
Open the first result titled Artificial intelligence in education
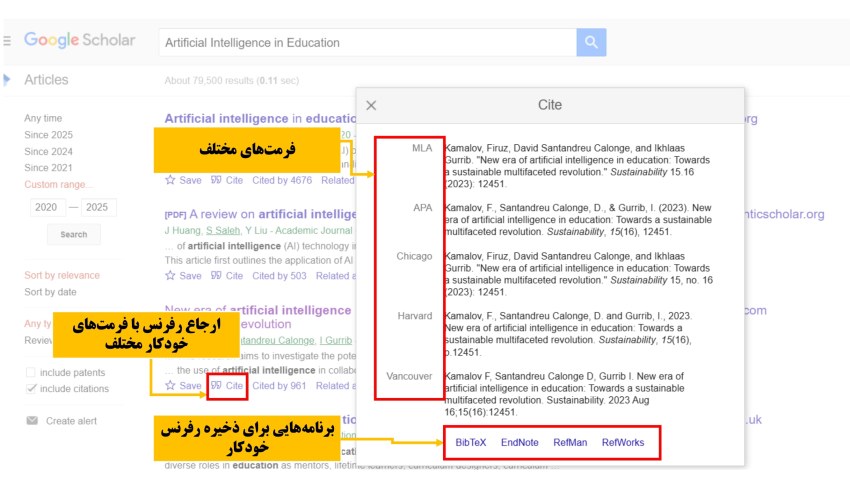pos(260,119)
